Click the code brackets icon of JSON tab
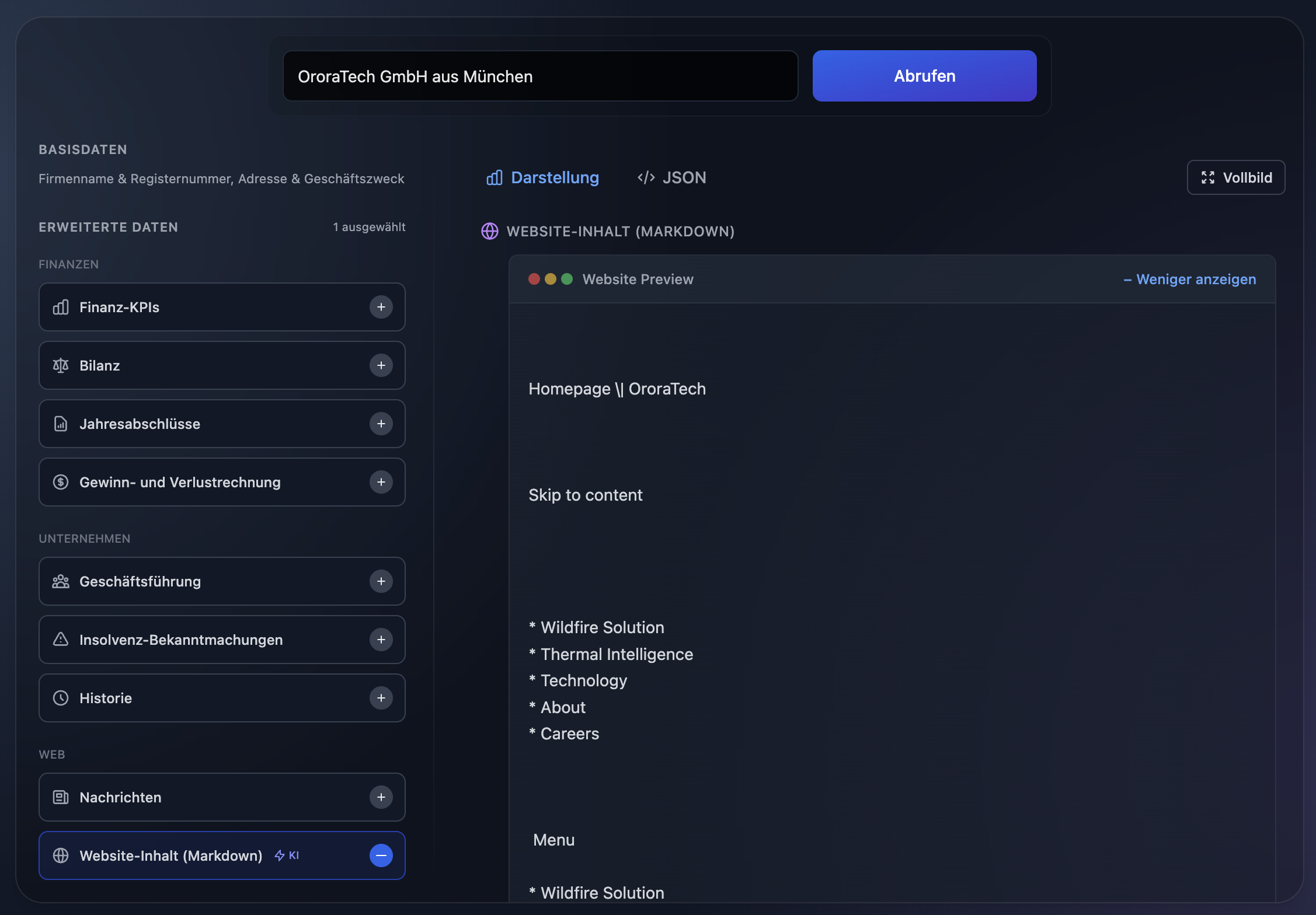Screen dimensions: 1316x915 click(x=646, y=177)
